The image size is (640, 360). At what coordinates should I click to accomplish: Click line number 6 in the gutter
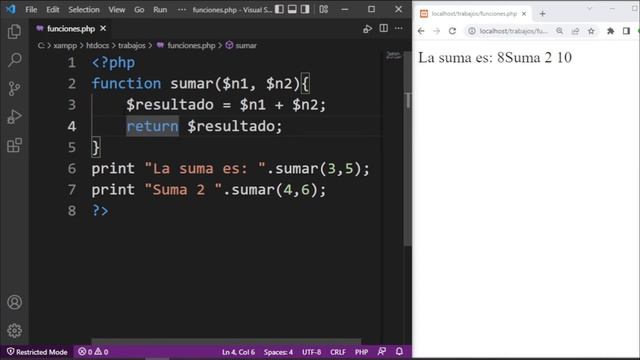[x=72, y=169]
